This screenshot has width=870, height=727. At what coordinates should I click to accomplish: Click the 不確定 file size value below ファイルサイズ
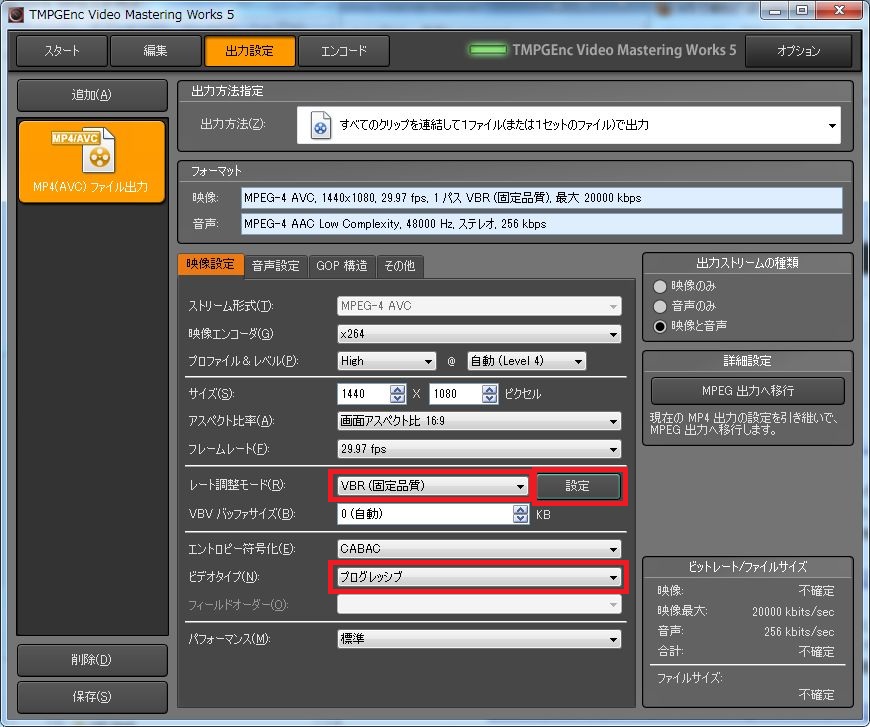[816, 695]
